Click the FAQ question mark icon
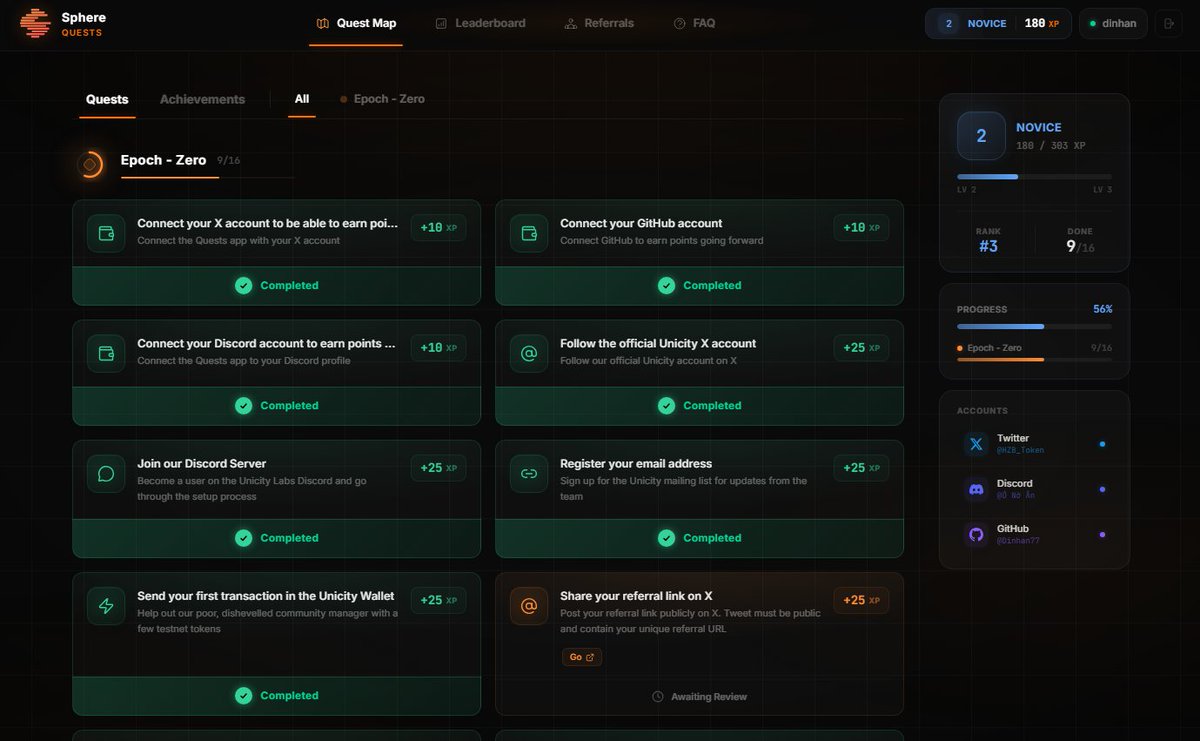This screenshot has width=1200, height=741. (x=679, y=23)
